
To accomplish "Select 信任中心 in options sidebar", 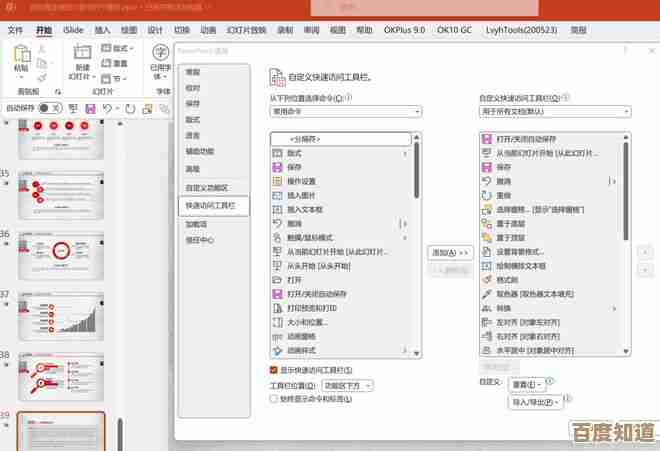I will coord(213,240).
